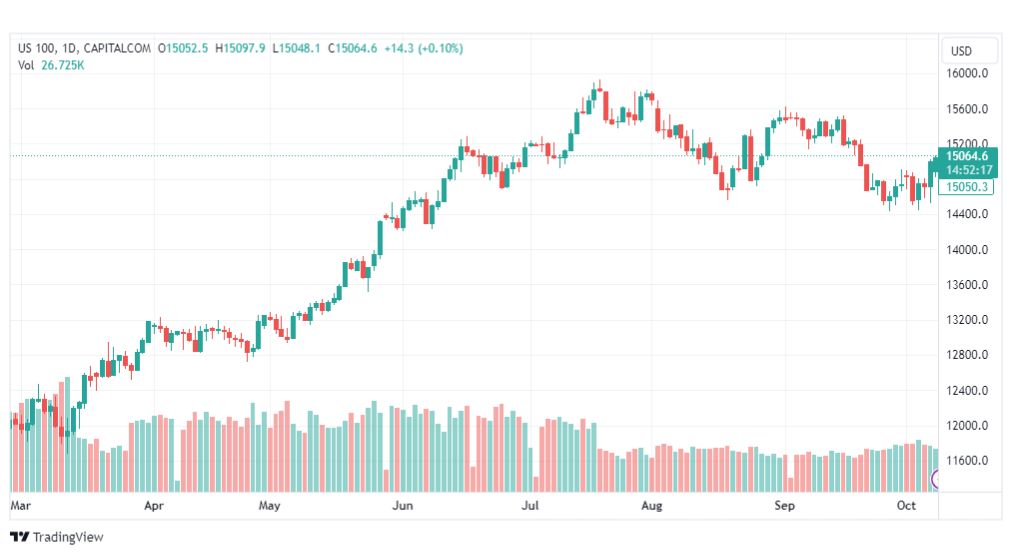Image resolution: width=1012 pixels, height=555 pixels.
Task: Click the 14000.0 price axis label
Action: coord(967,250)
